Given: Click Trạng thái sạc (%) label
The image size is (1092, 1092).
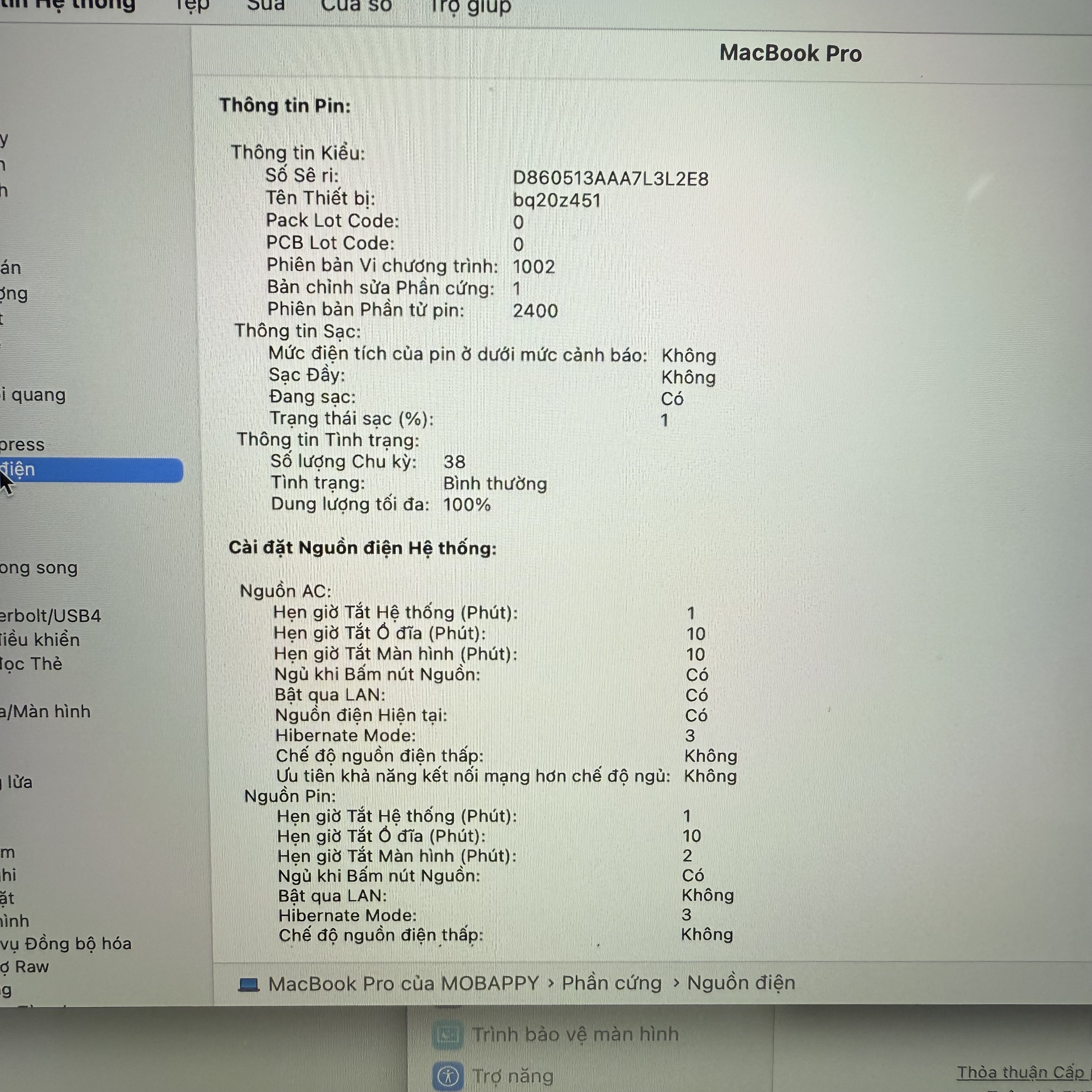Looking at the screenshot, I should [352, 419].
